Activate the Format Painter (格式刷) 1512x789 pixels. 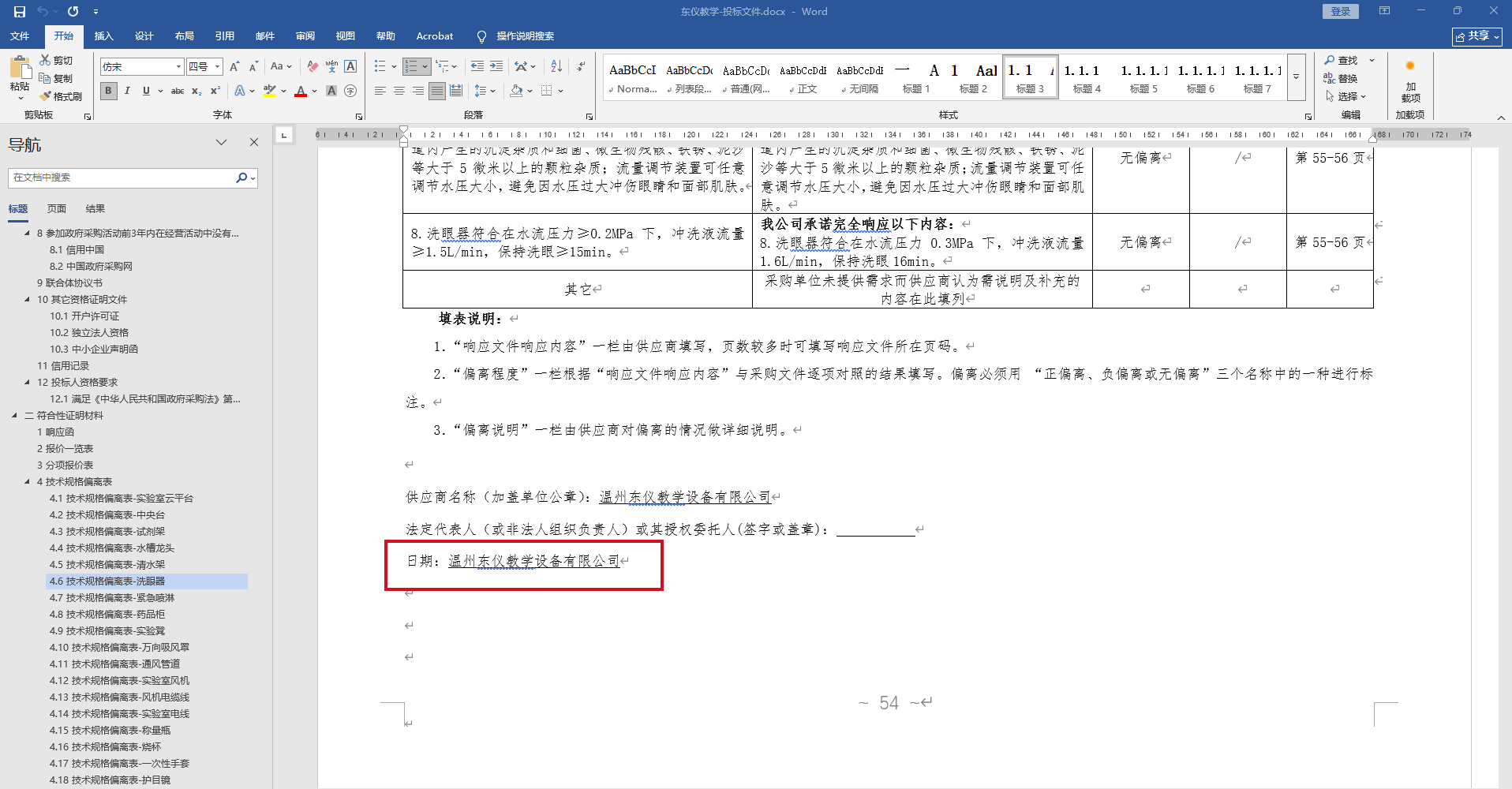(x=61, y=96)
